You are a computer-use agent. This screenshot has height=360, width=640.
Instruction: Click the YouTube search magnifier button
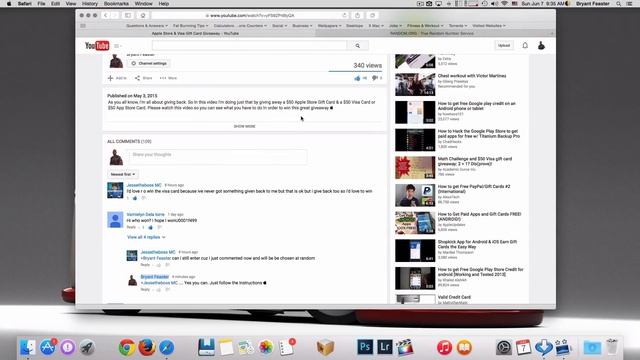(358, 46)
